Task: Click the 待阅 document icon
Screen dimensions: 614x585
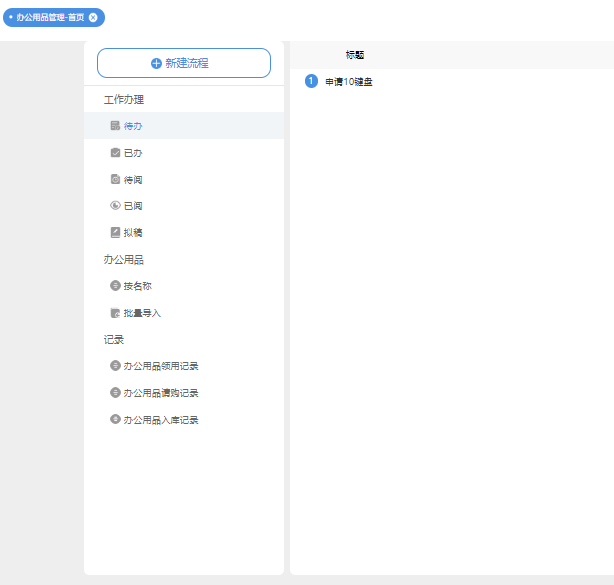Action: 115,179
